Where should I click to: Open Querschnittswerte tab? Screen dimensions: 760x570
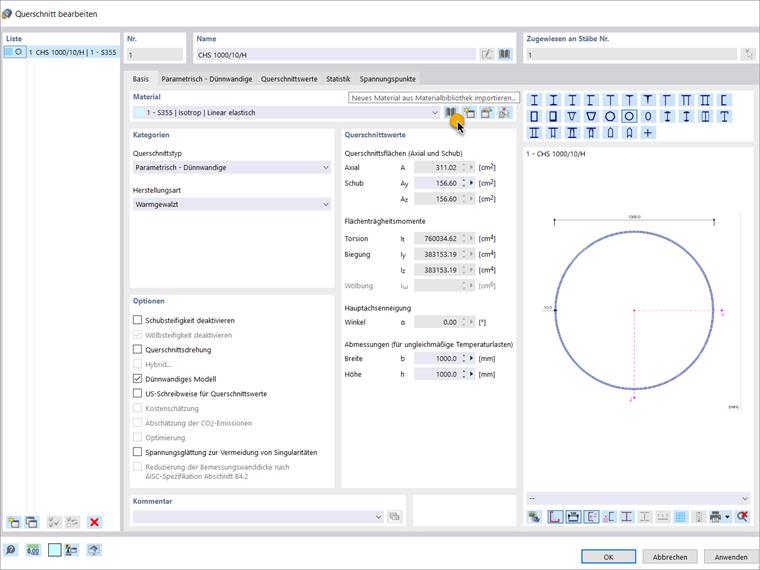289,79
